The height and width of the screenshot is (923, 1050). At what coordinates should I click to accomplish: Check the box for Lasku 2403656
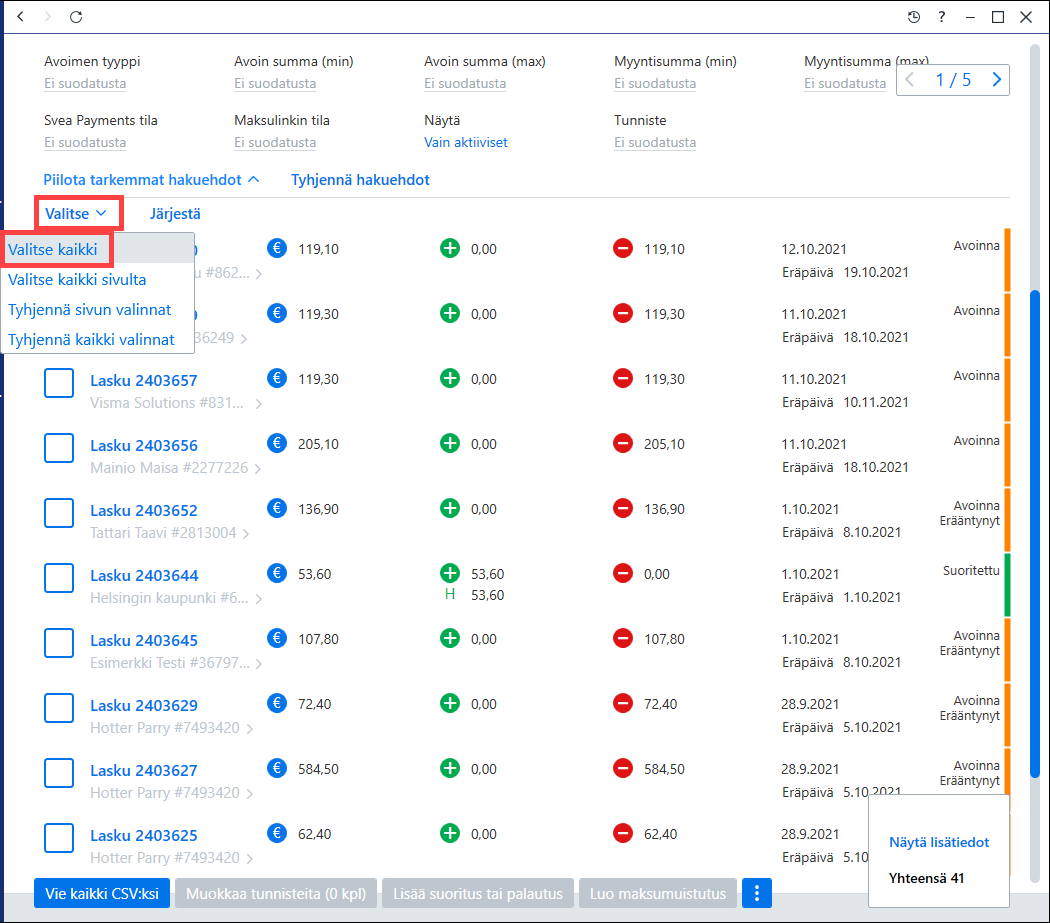[x=59, y=448]
